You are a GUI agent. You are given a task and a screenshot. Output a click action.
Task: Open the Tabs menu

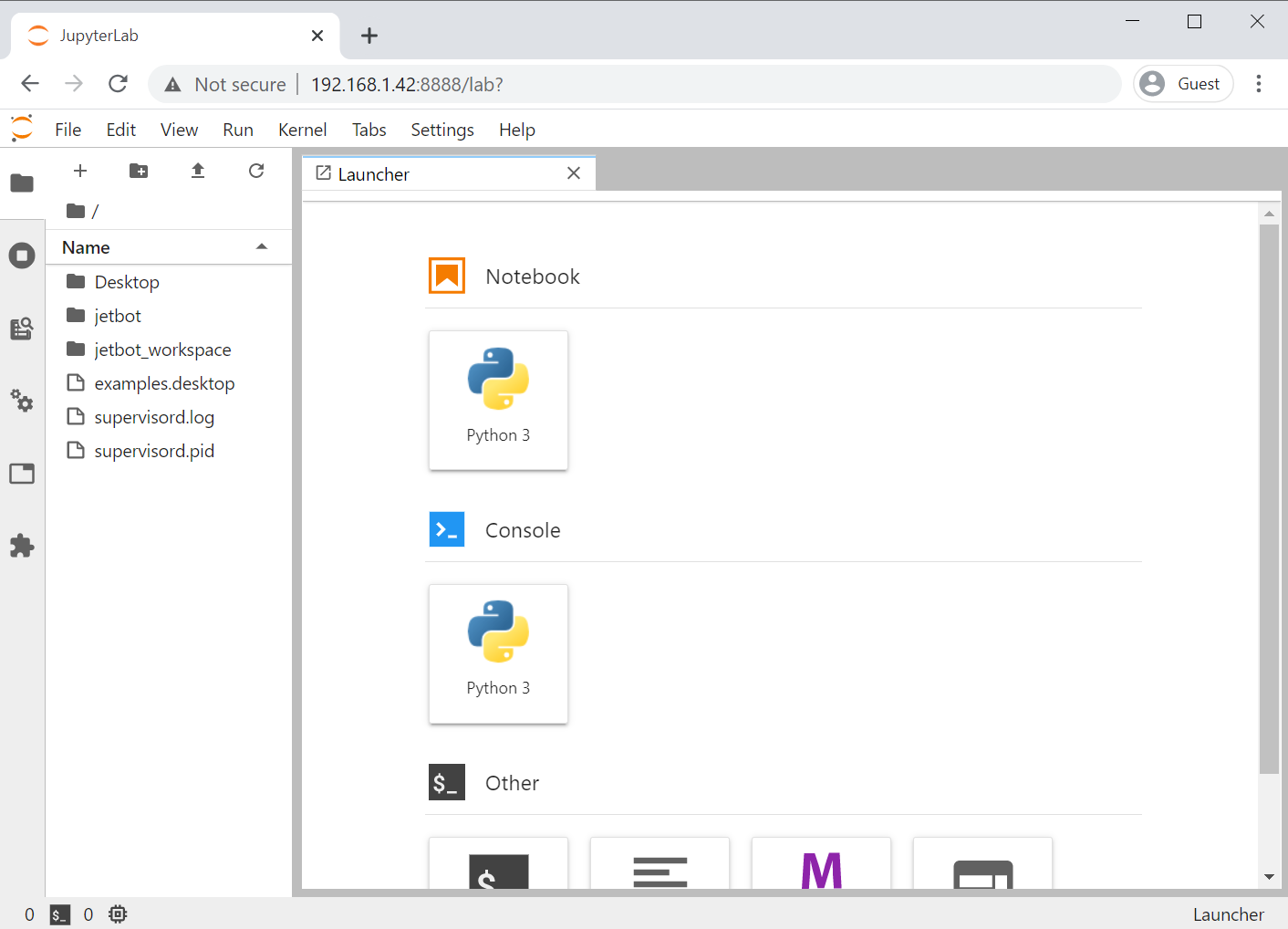click(x=369, y=130)
